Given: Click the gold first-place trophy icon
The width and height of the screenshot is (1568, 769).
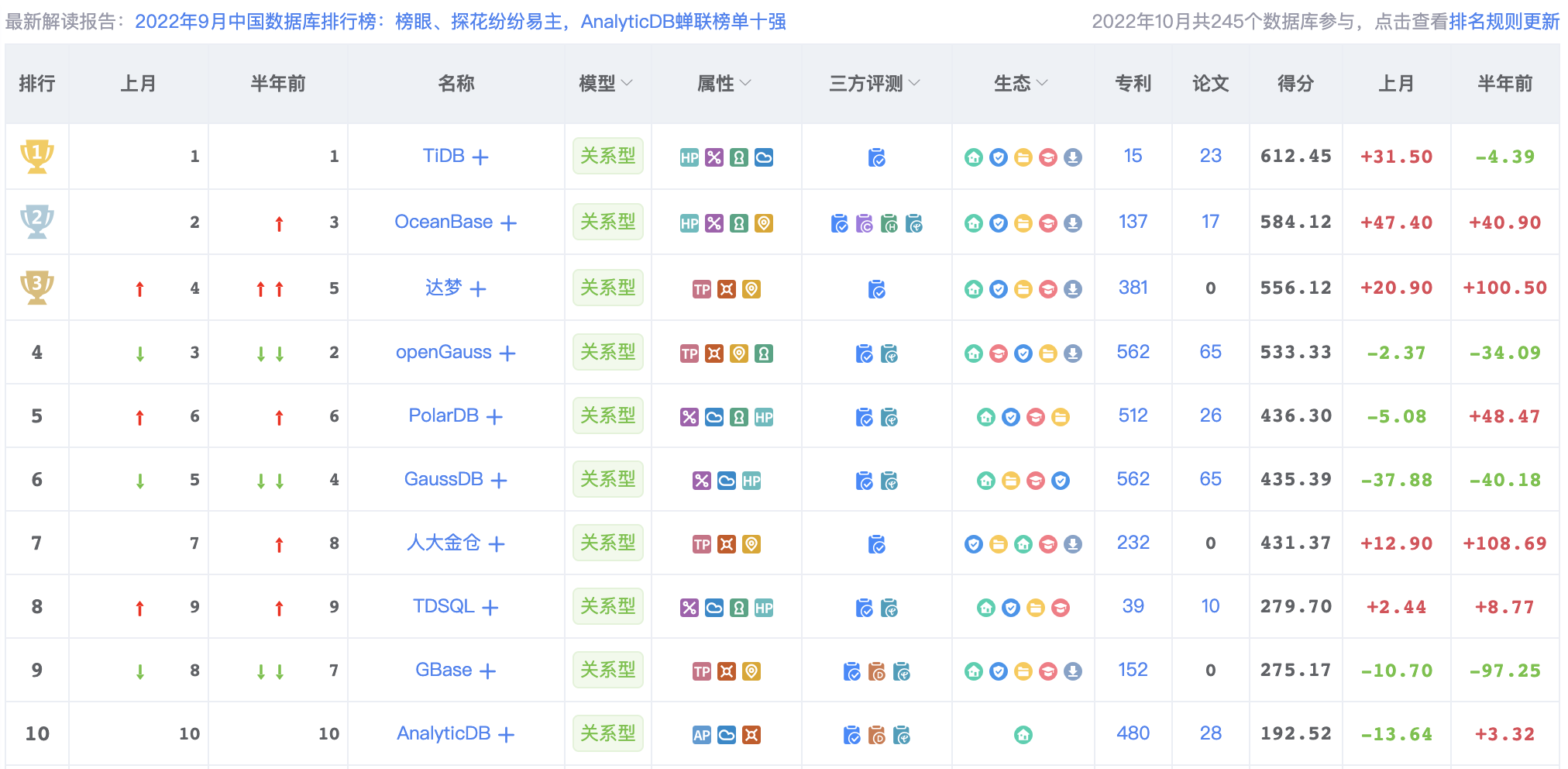Looking at the screenshot, I should [x=37, y=157].
